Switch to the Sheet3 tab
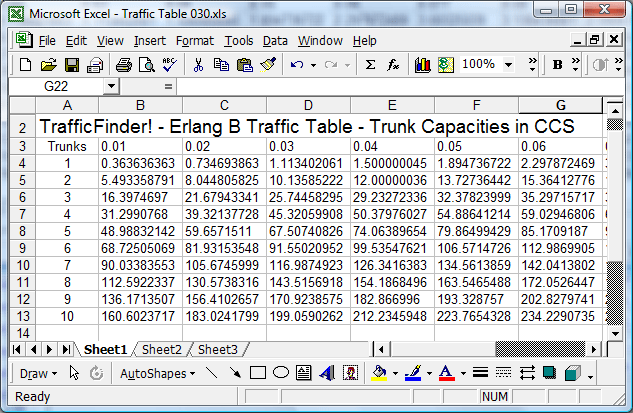633x413 pixels. click(x=218, y=349)
